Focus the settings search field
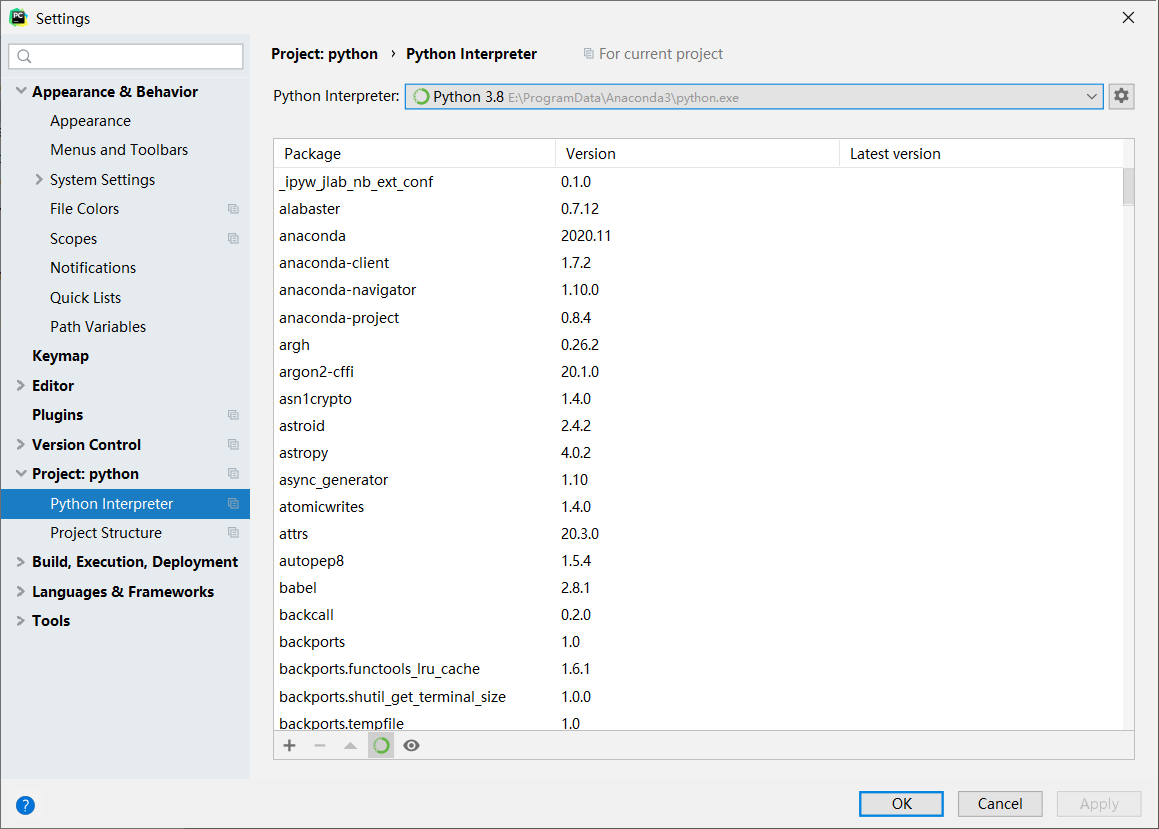 coord(126,56)
